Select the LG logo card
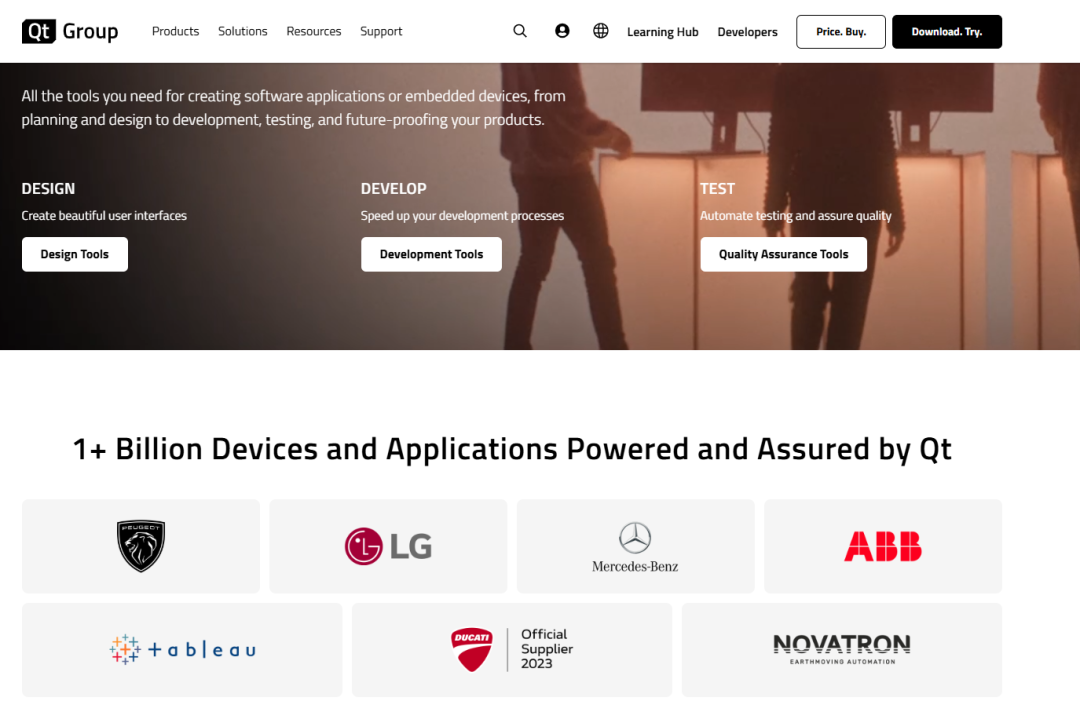Image resolution: width=1080 pixels, height=723 pixels. tap(388, 546)
